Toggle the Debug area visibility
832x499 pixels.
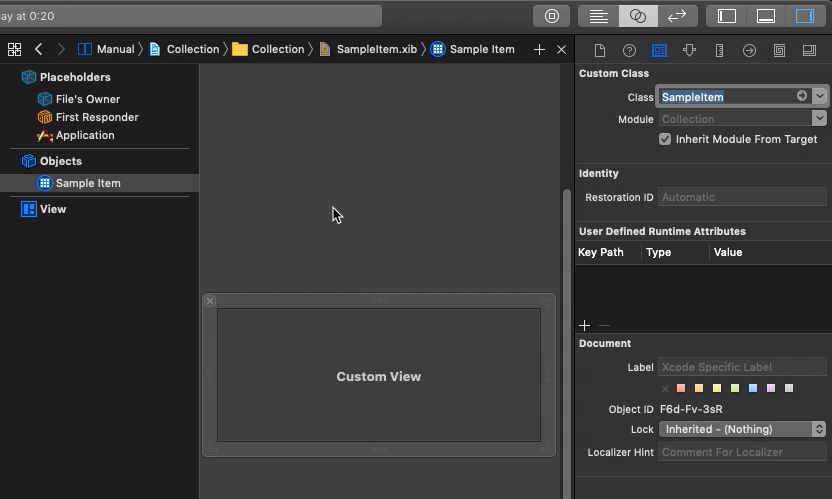pyautogui.click(x=766, y=16)
